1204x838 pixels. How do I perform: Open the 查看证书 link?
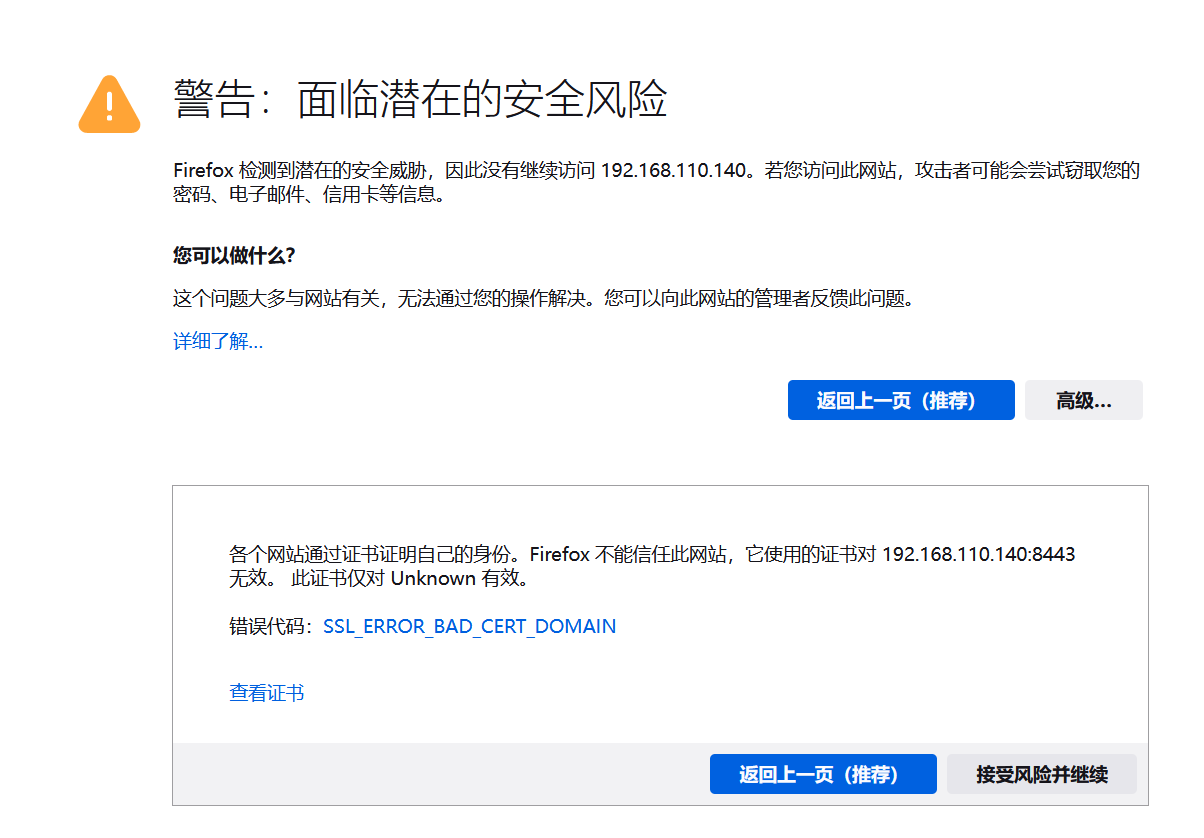pyautogui.click(x=266, y=693)
